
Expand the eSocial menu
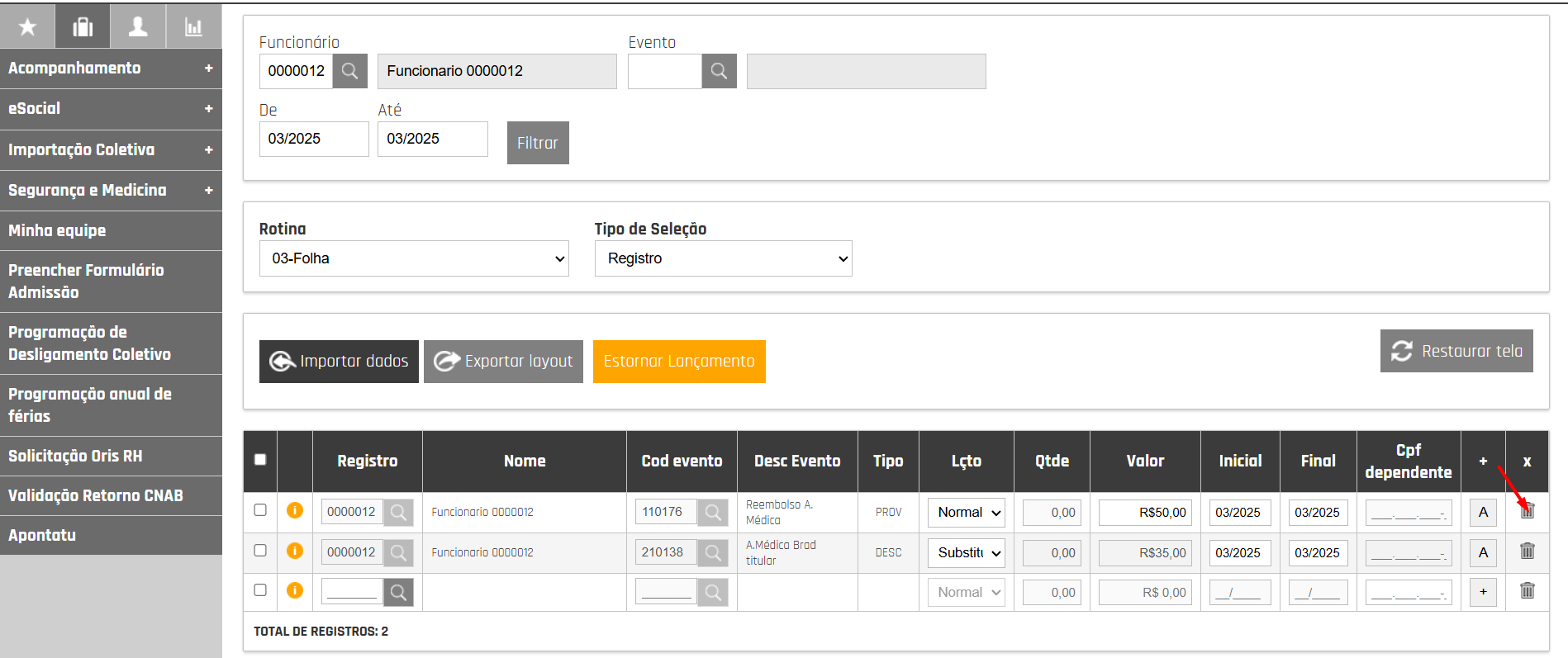pyautogui.click(x=111, y=109)
